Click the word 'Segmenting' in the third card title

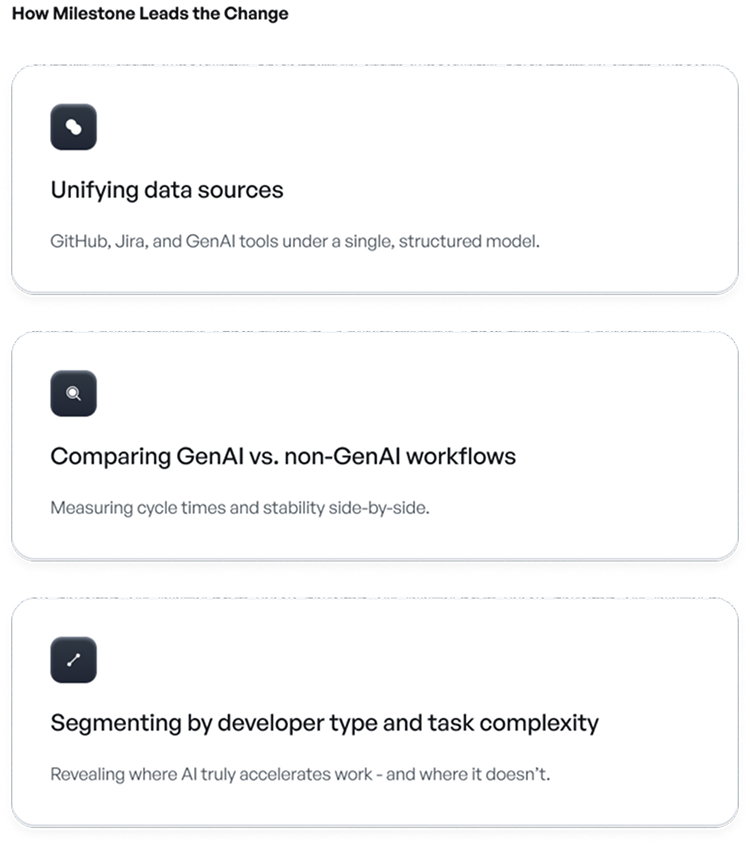114,723
